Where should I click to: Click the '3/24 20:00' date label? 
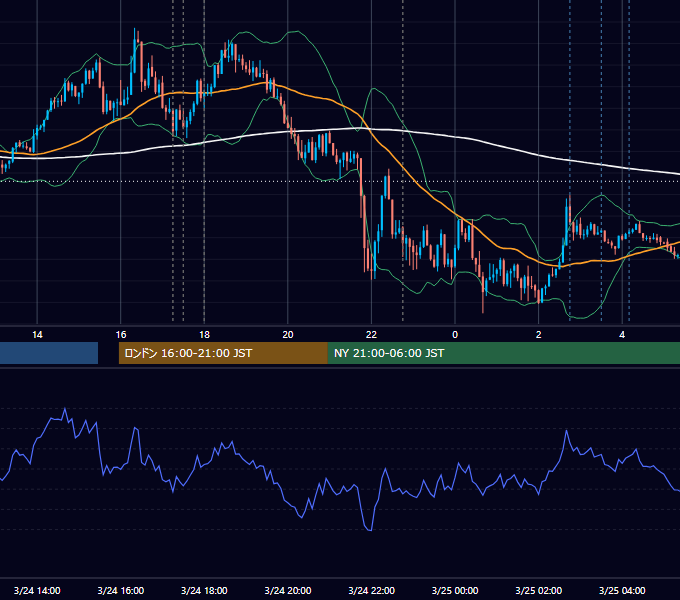click(288, 590)
